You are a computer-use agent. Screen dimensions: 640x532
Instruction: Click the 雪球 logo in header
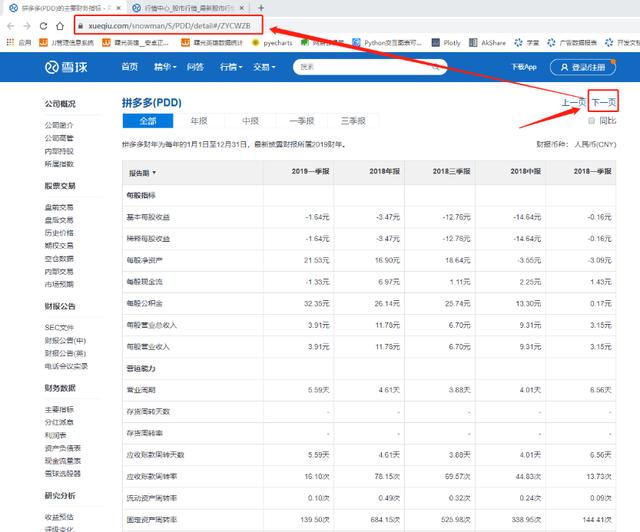(x=66, y=67)
